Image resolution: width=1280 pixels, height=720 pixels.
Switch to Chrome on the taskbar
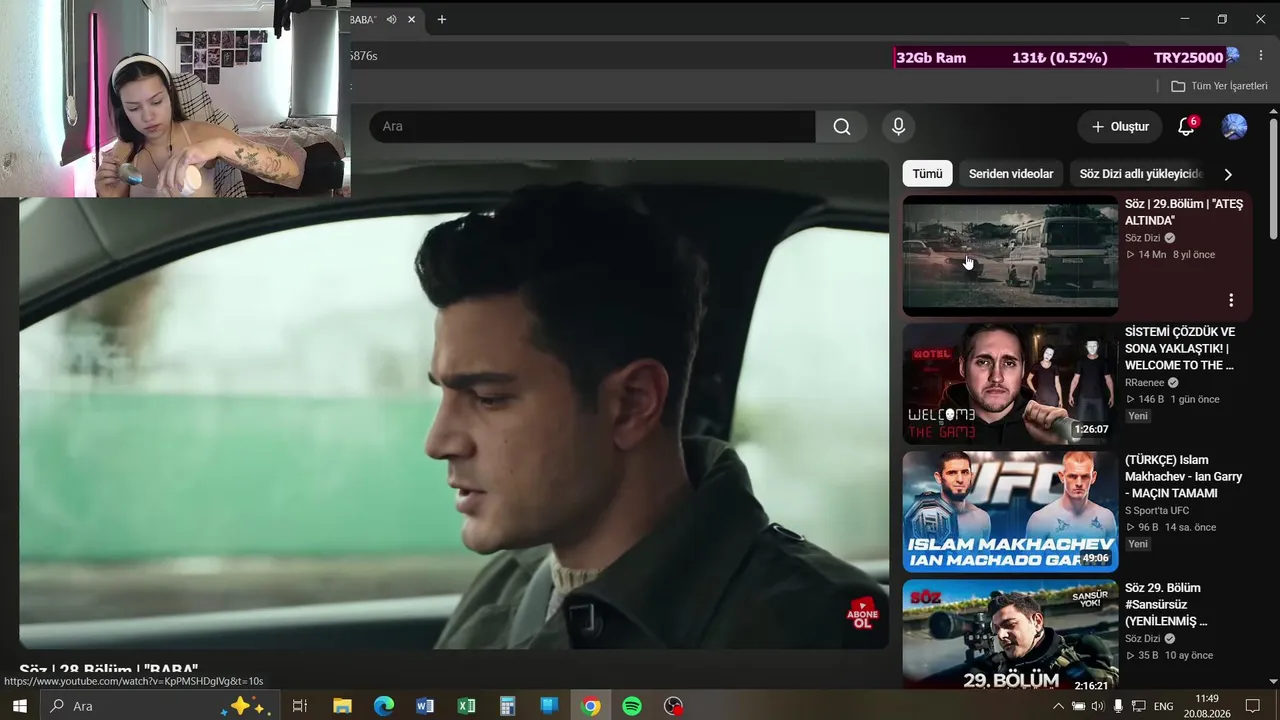point(591,706)
